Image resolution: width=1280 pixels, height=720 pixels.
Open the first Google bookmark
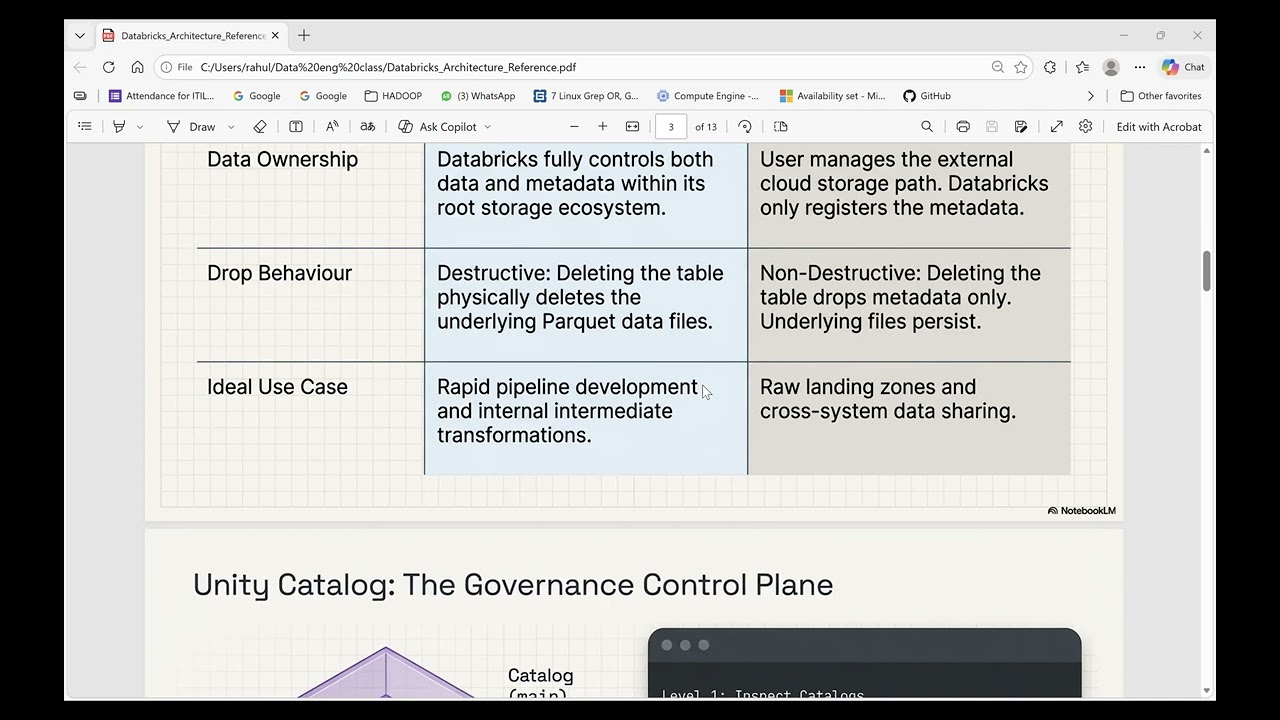[257, 96]
